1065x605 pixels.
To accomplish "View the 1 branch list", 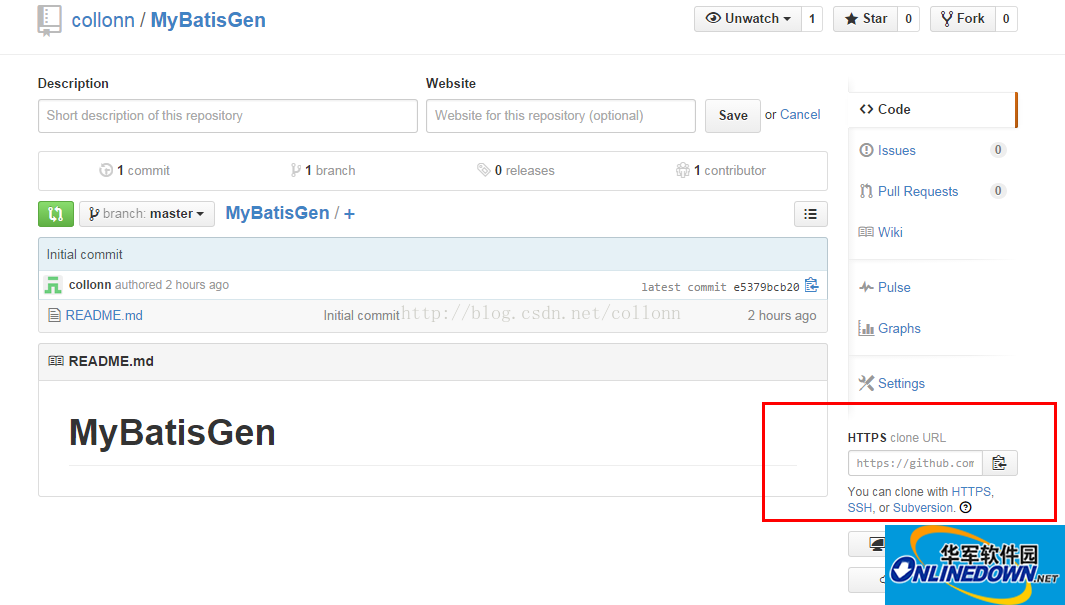I will (323, 170).
